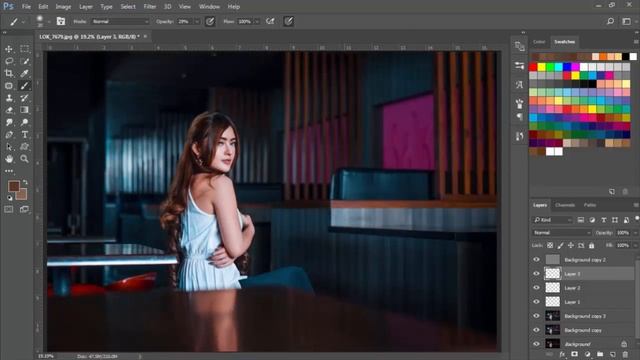Reset default foreground and background colors
This screenshot has height=360, width=640.
point(10,198)
